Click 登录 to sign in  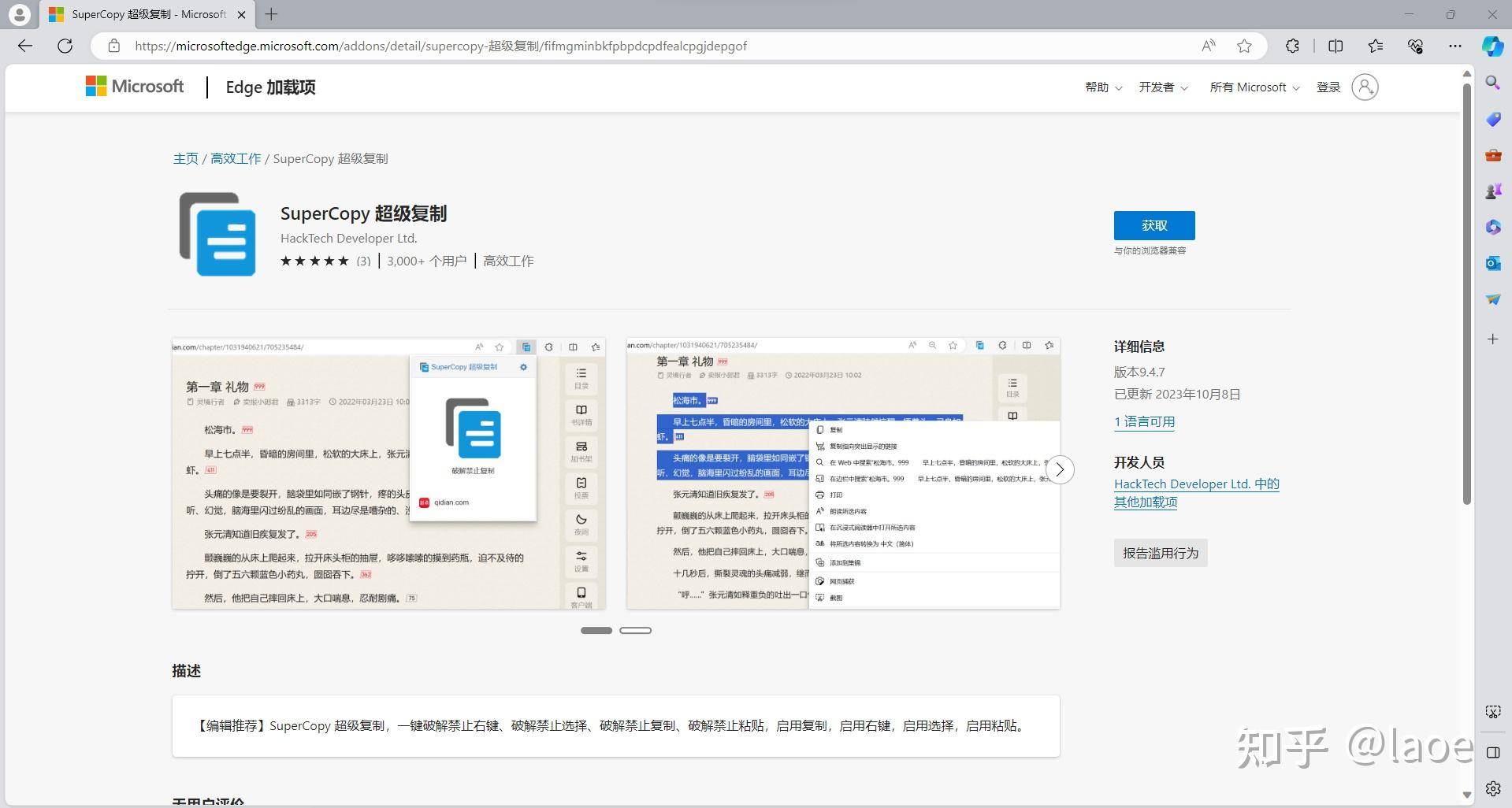tap(1328, 87)
